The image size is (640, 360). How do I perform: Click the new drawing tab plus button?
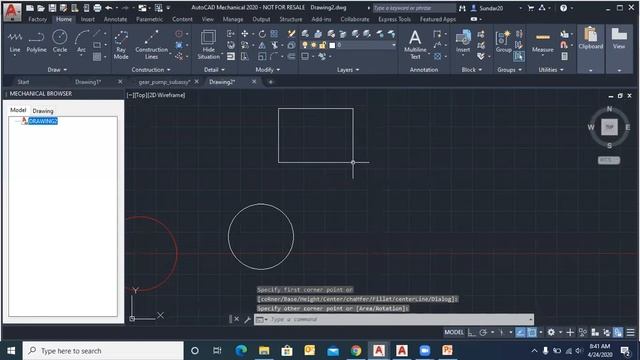tap(271, 82)
